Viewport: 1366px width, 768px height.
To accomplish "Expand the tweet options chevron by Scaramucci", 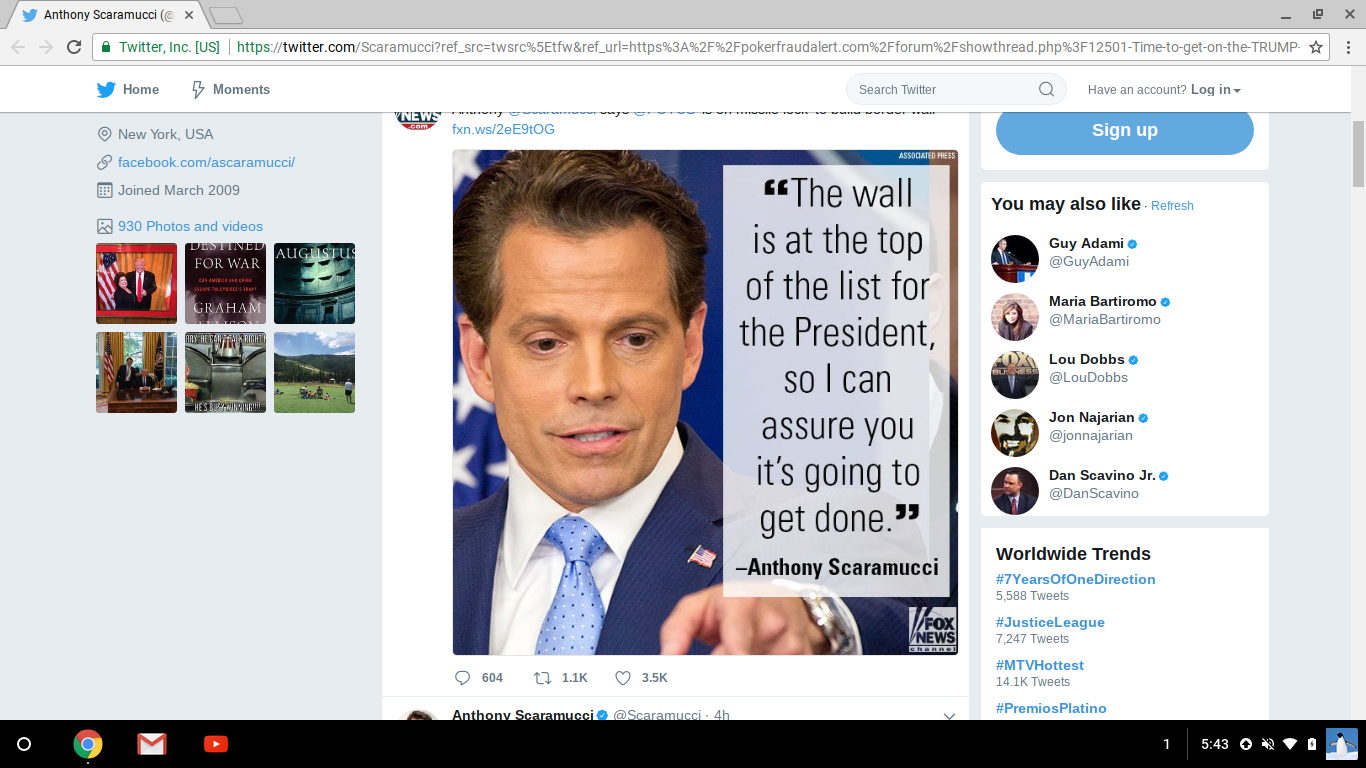I will [949, 715].
